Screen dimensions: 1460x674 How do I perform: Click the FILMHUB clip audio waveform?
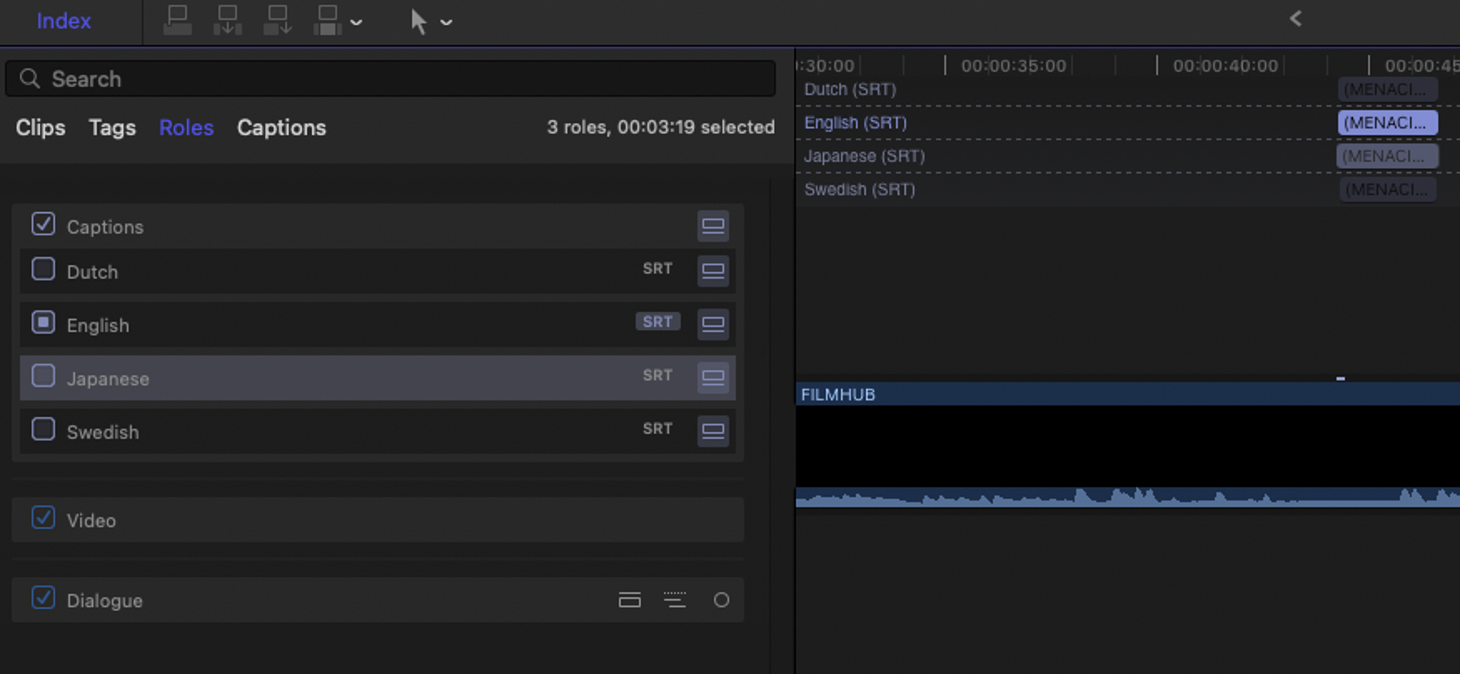tap(1128, 496)
